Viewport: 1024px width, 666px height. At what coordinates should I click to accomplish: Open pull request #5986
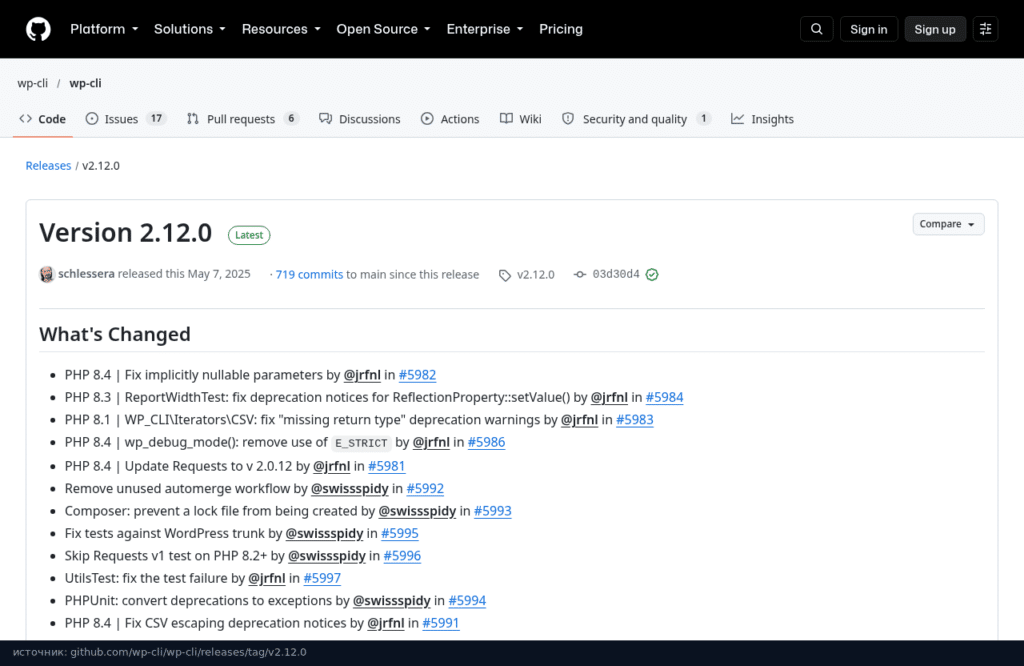coord(487,443)
